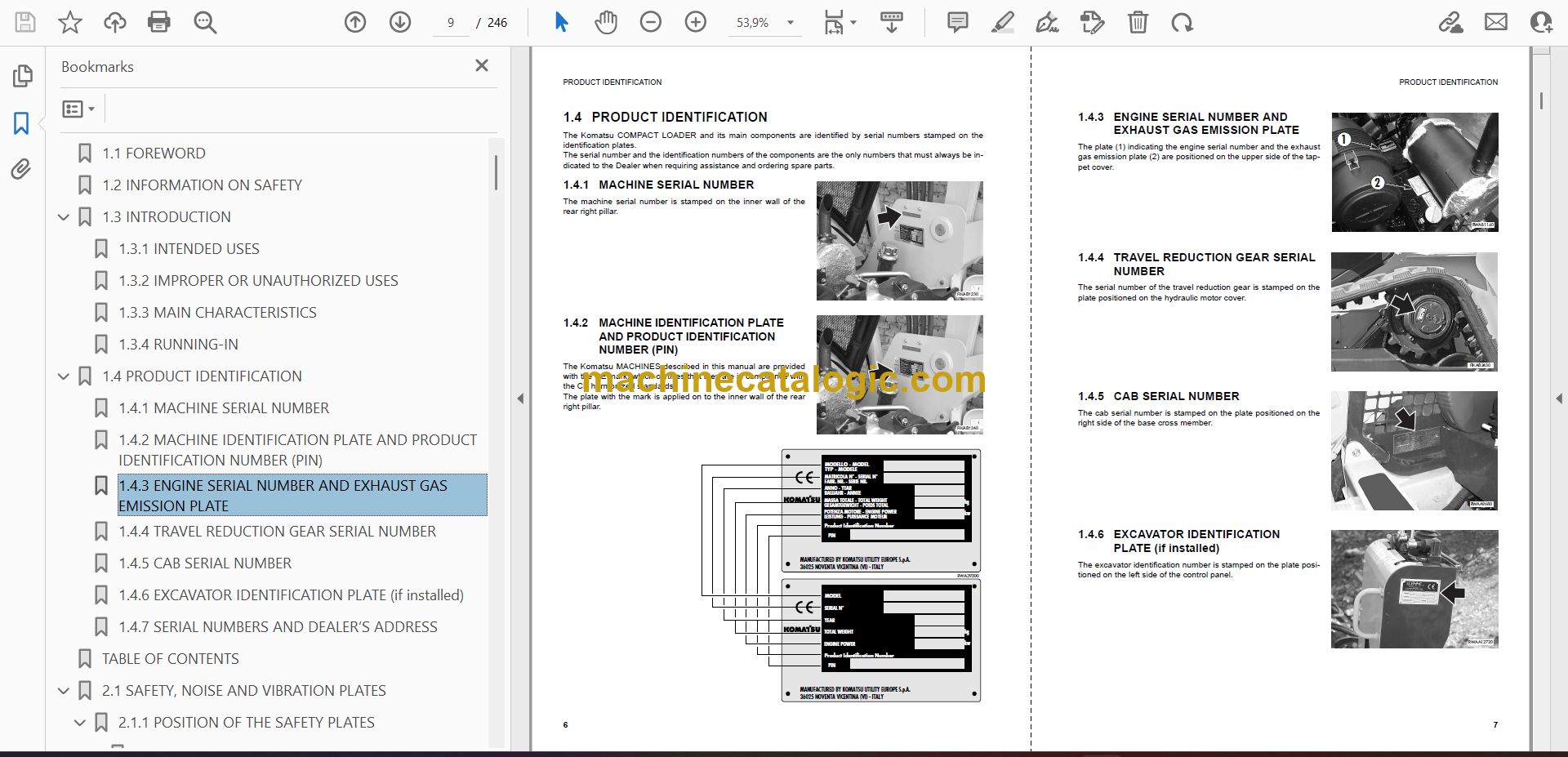Add the document to favorites with the star icon
This screenshot has width=1568, height=757.
coord(70,22)
